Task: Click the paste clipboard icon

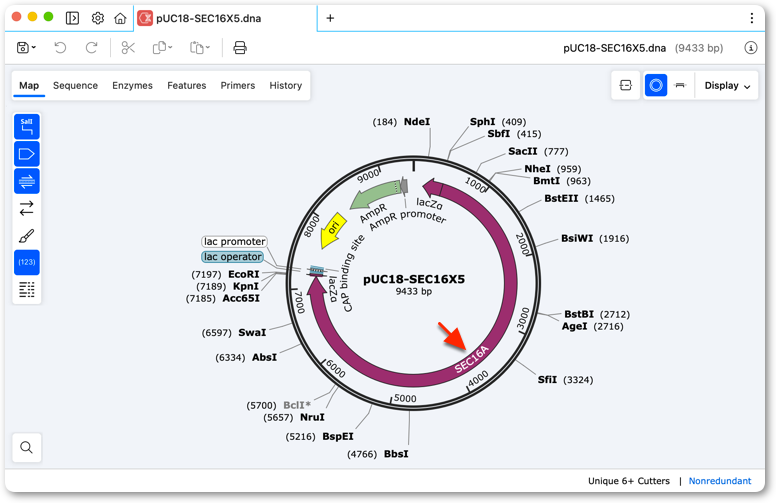Action: 196,48
